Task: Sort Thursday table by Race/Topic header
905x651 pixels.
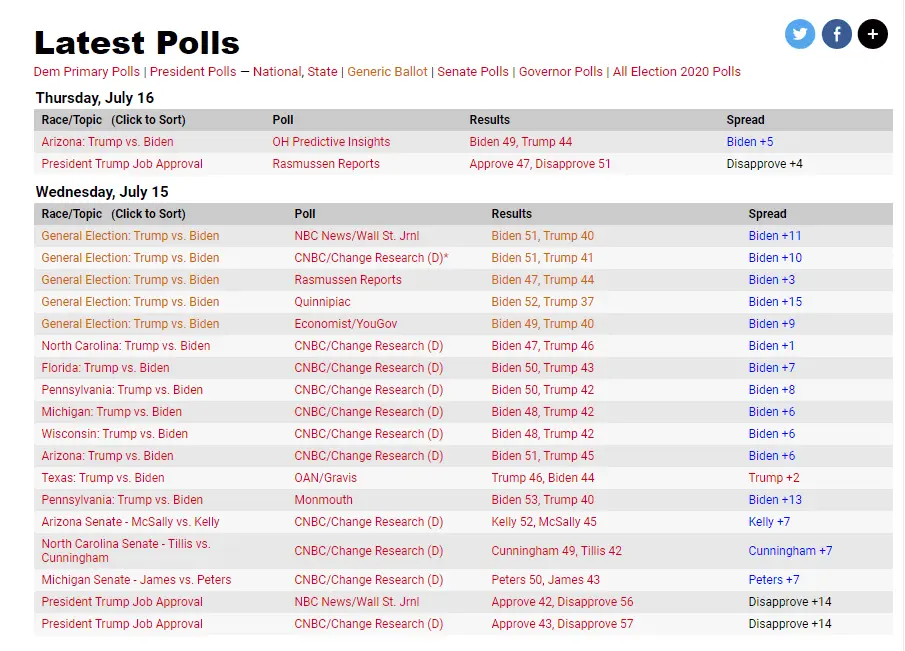Action: (x=113, y=120)
